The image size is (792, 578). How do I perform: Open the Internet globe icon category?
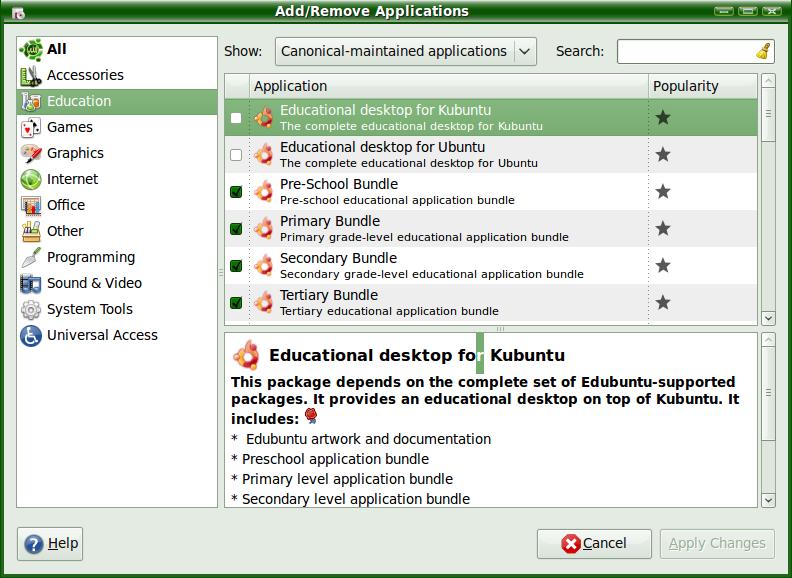[31, 179]
